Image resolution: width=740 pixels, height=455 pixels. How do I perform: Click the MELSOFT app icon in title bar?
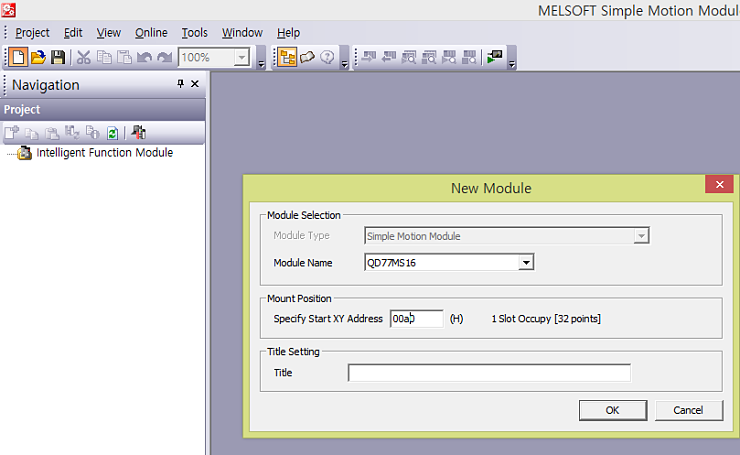[x=8, y=9]
